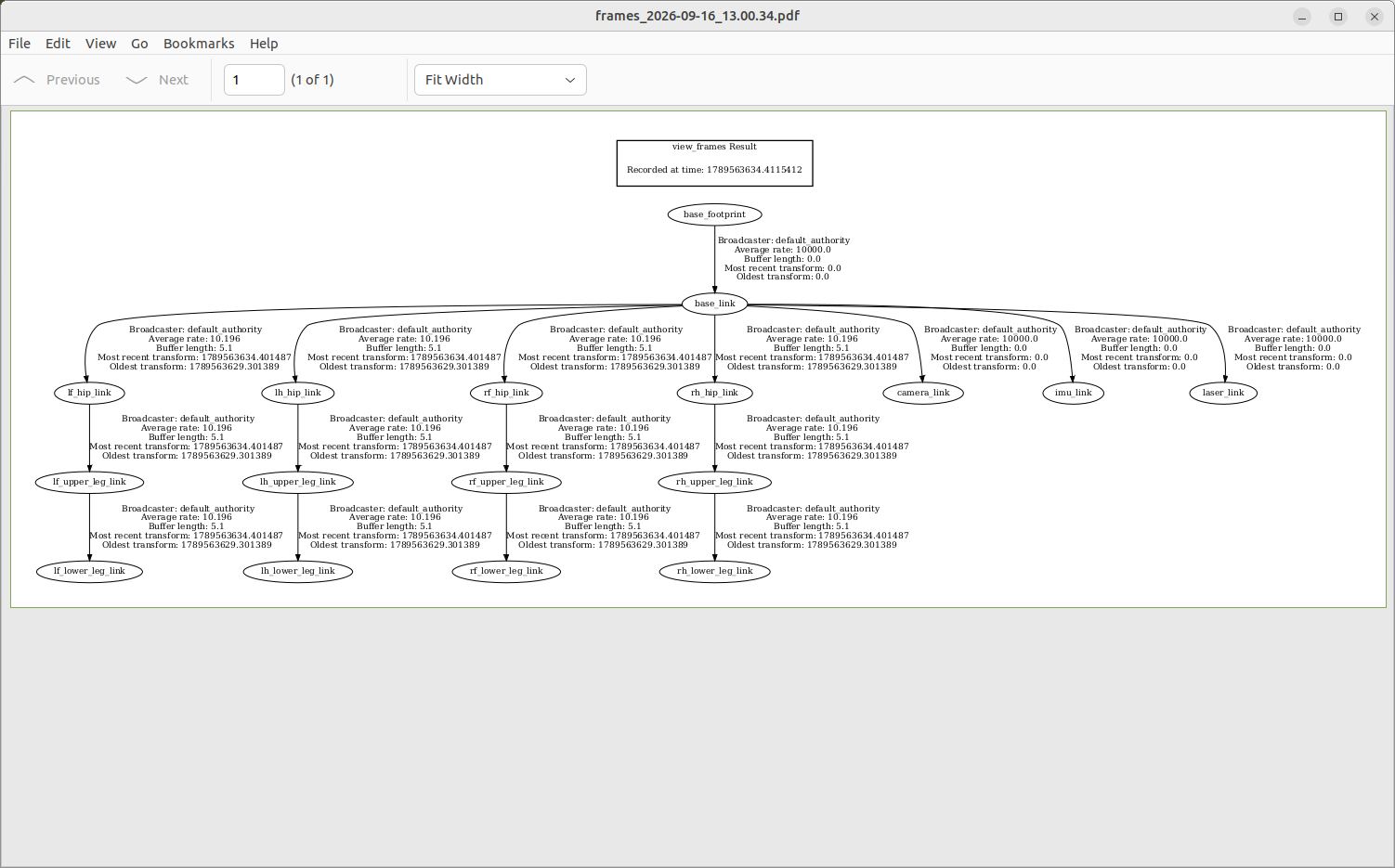Click the lh_upper_leg_link node
The width and height of the screenshot is (1395, 868).
pyautogui.click(x=298, y=482)
